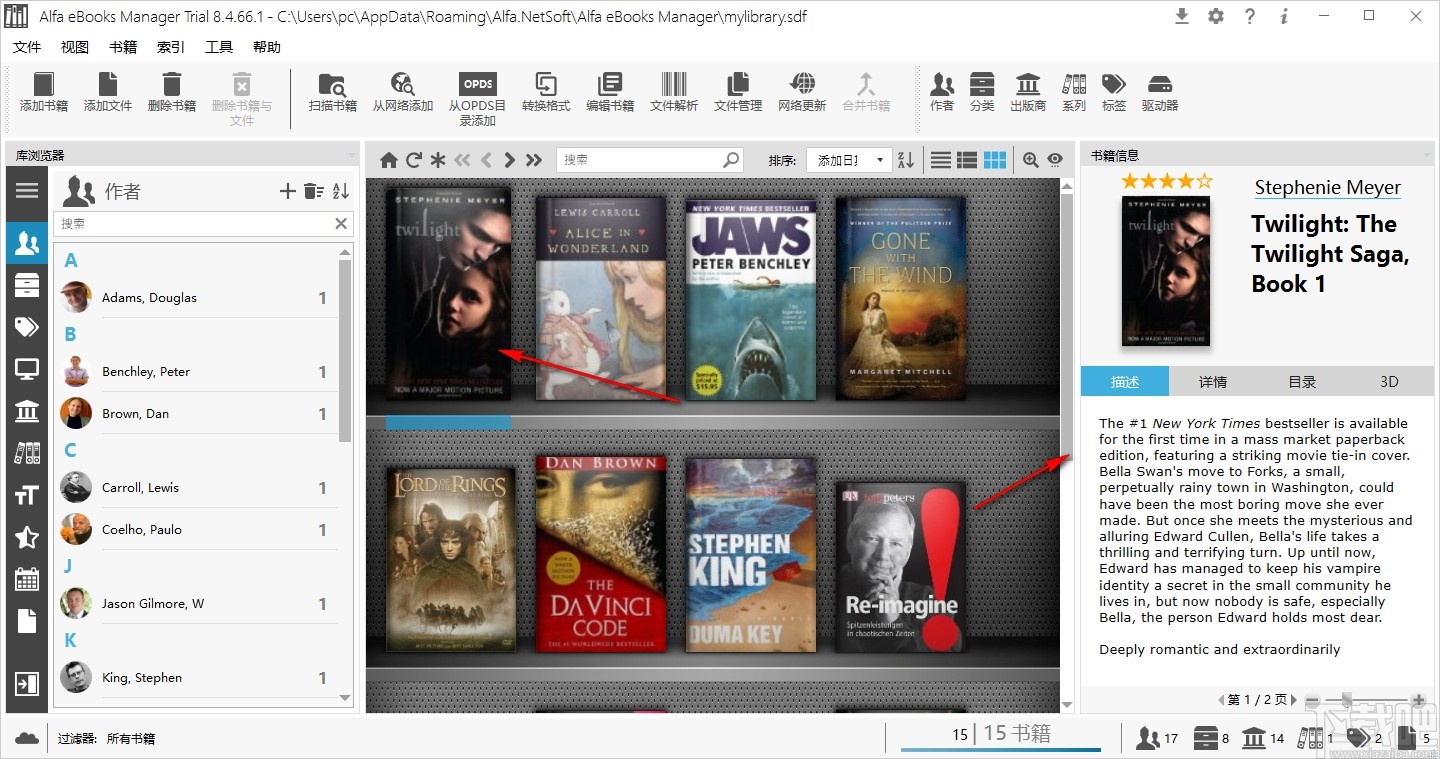Switch to the 详情 tab
The width and height of the screenshot is (1440, 759).
click(1213, 381)
